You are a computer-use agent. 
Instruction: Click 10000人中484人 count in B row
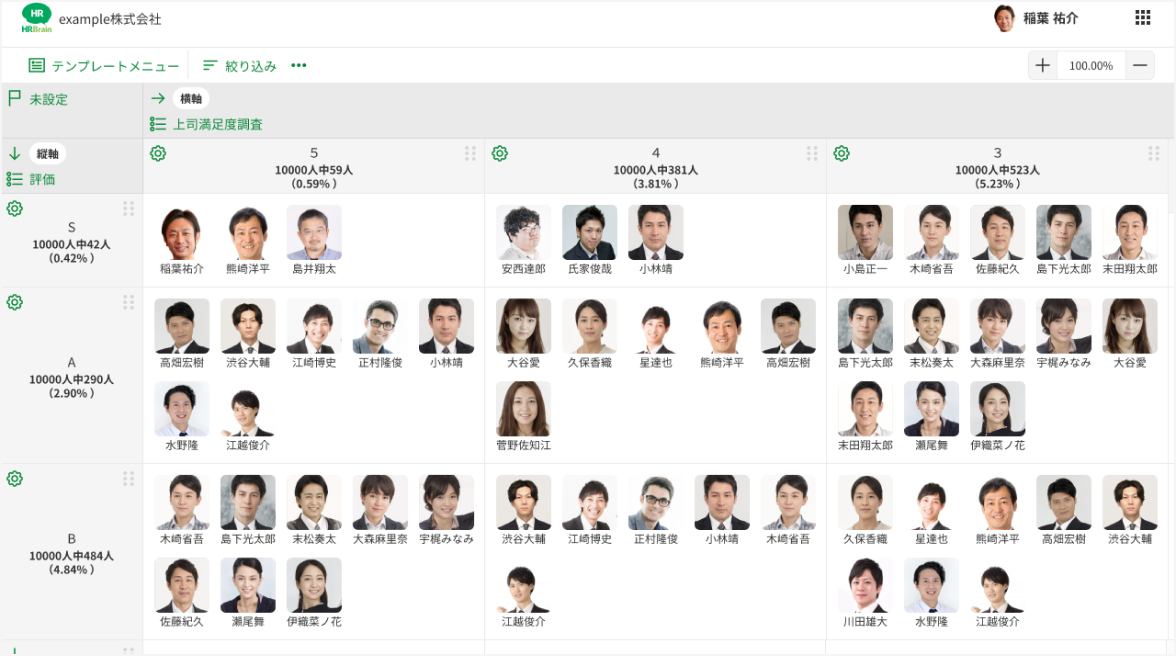pos(71,556)
